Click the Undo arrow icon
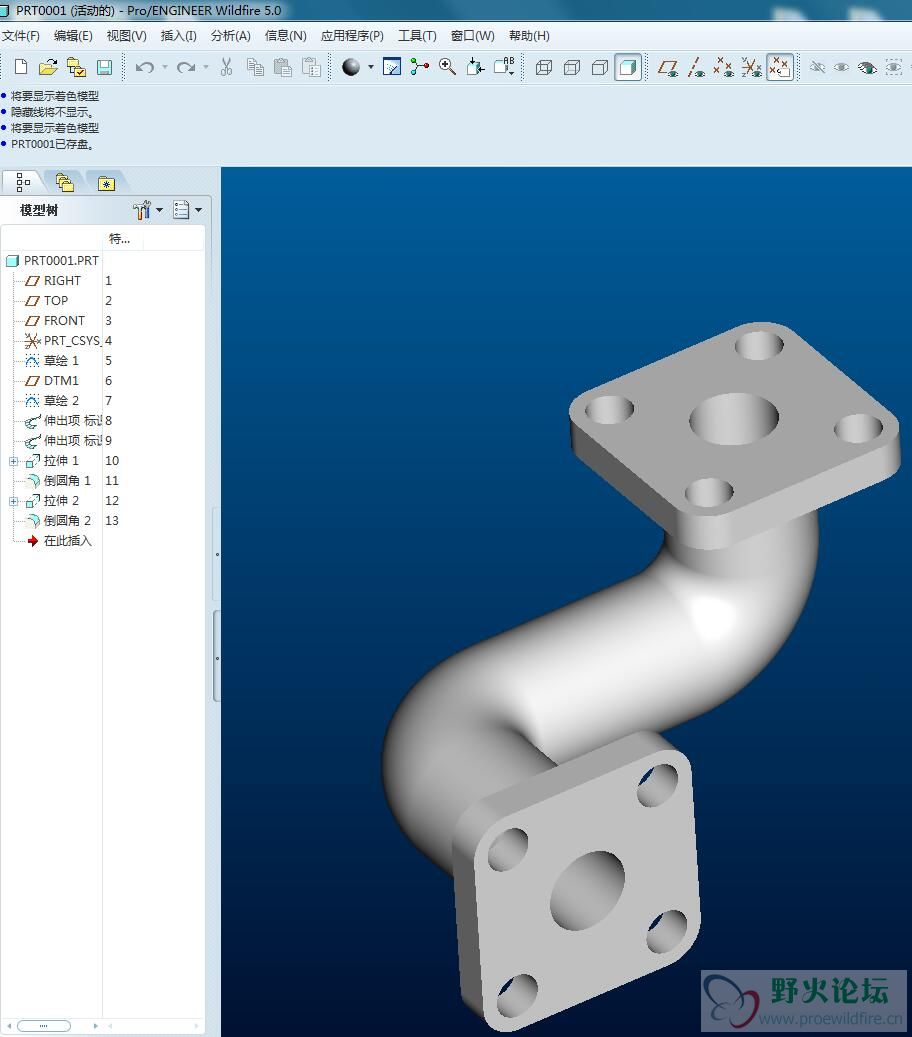 pyautogui.click(x=145, y=67)
